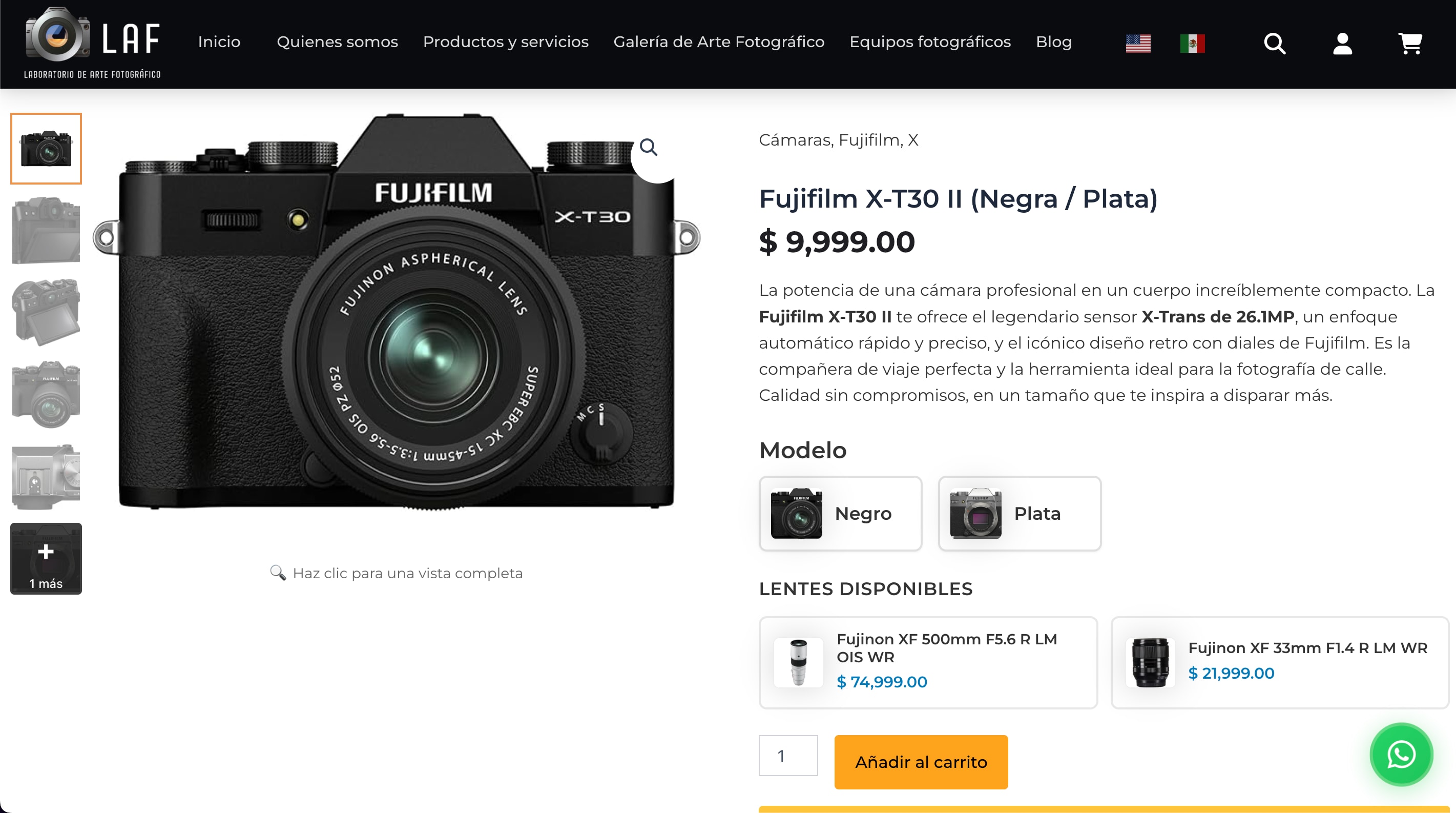Open the user account icon

[x=1342, y=43]
